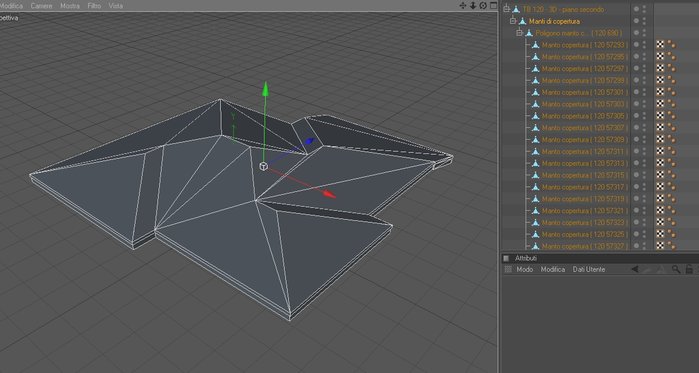Image resolution: width=699 pixels, height=373 pixels.
Task: Click the lock icon in Attributi panel
Action: click(x=689, y=269)
